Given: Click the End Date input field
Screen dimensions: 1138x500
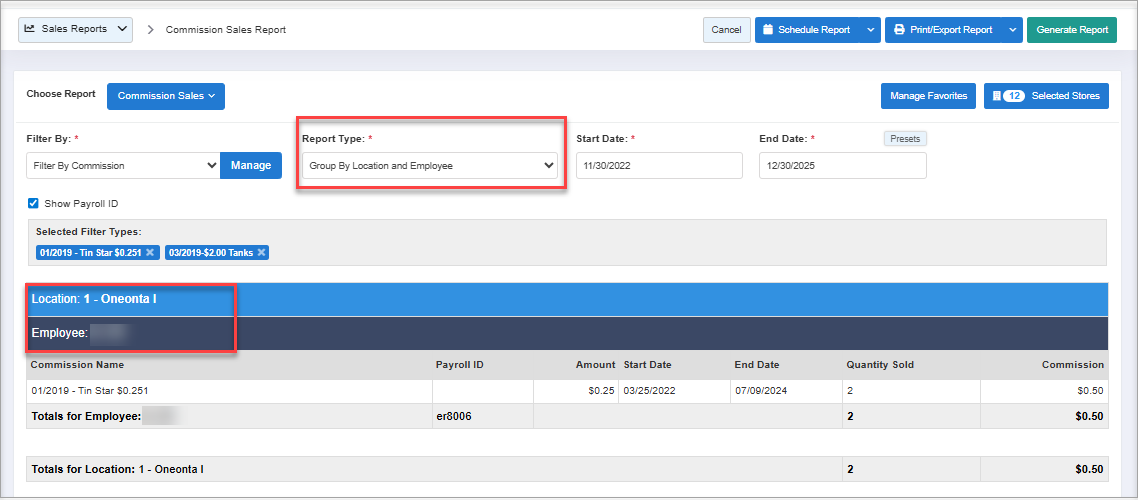Looking at the screenshot, I should (842, 165).
